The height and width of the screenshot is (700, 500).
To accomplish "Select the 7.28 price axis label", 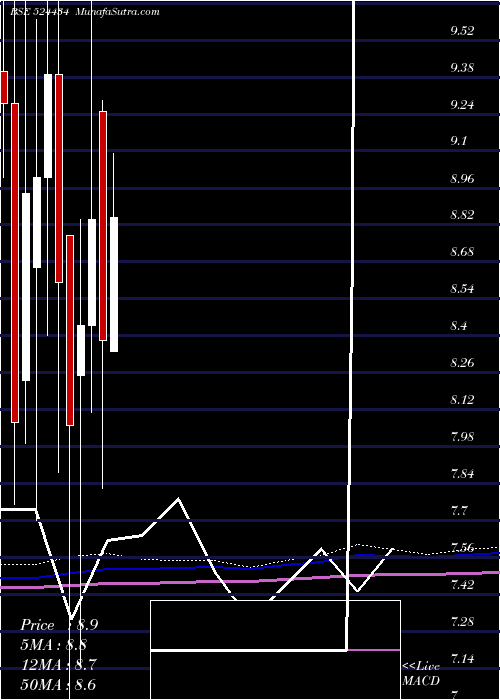I will coord(462,621).
